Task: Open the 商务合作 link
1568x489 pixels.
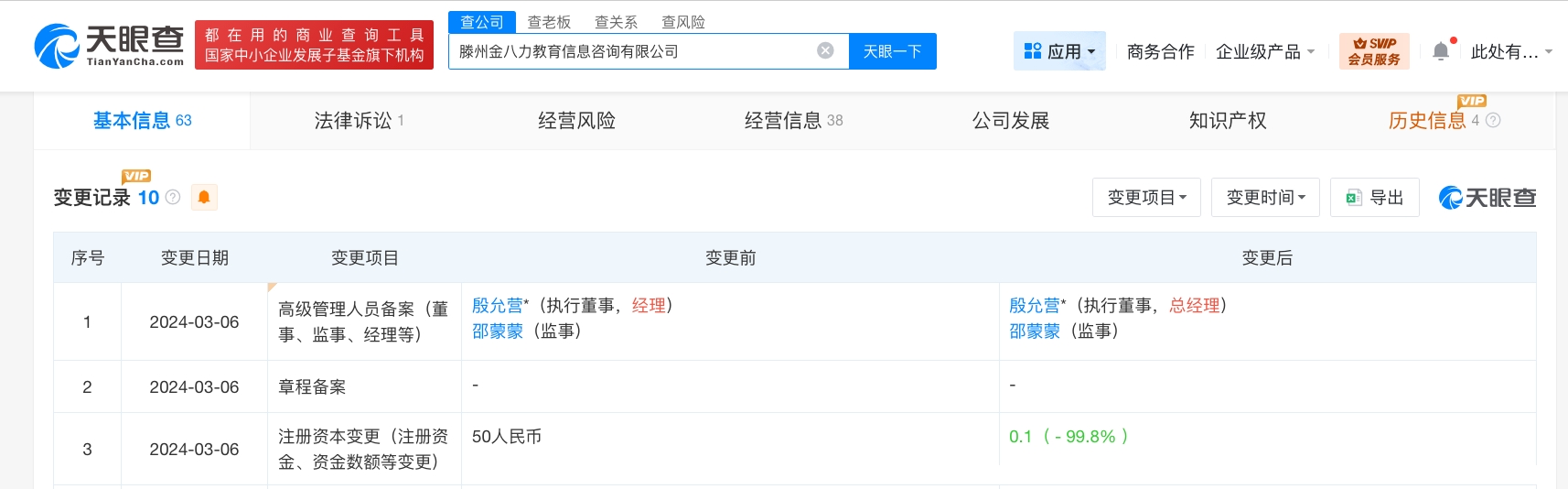Action: 1160,51
